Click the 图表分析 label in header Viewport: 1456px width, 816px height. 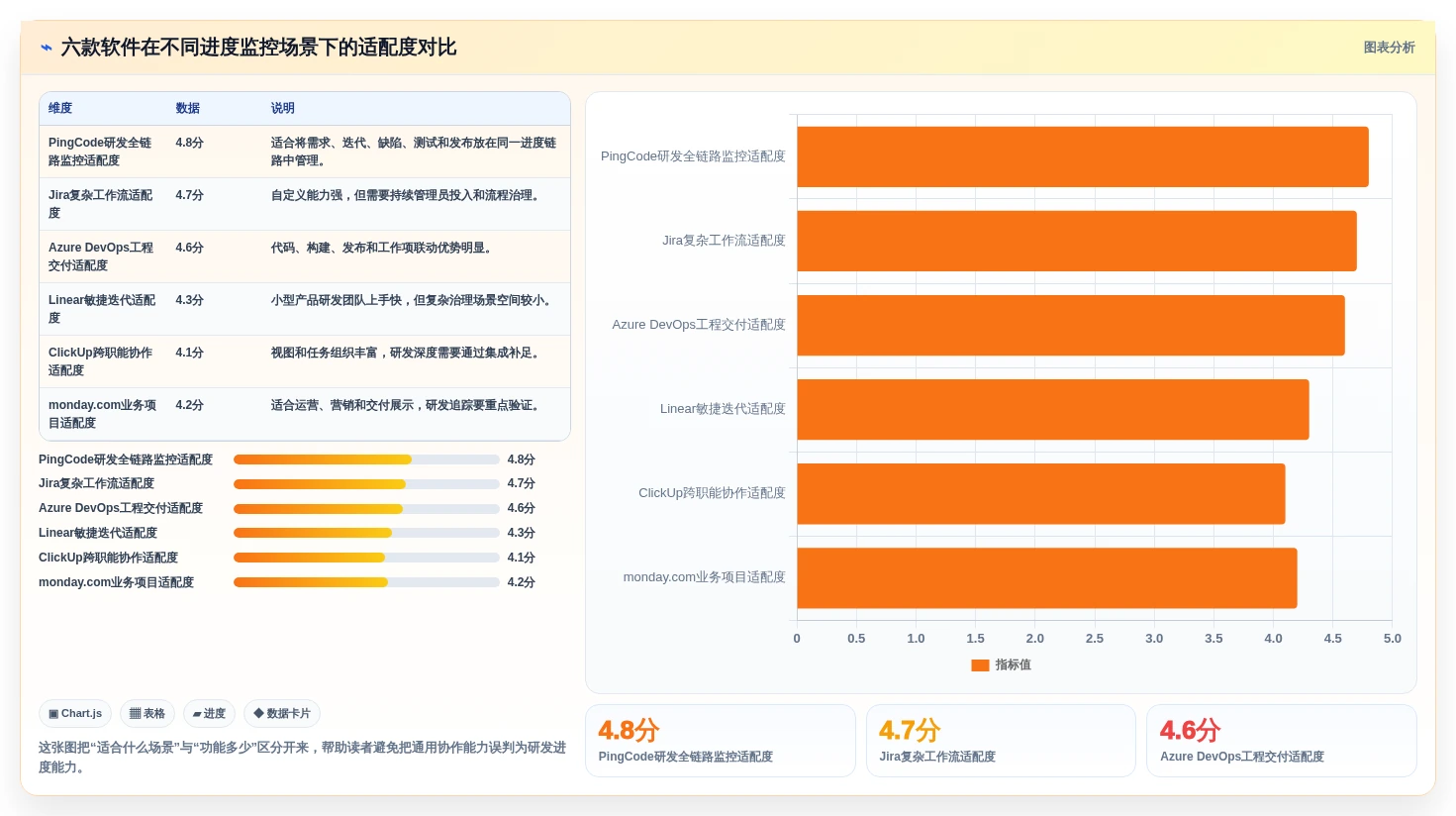1389,48
